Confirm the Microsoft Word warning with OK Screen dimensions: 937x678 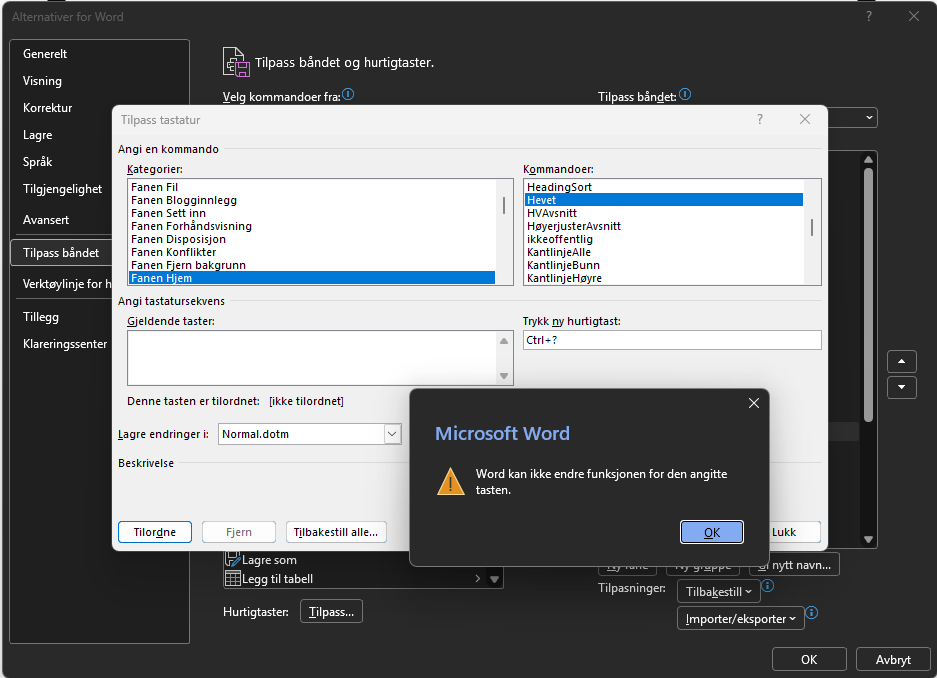click(711, 532)
